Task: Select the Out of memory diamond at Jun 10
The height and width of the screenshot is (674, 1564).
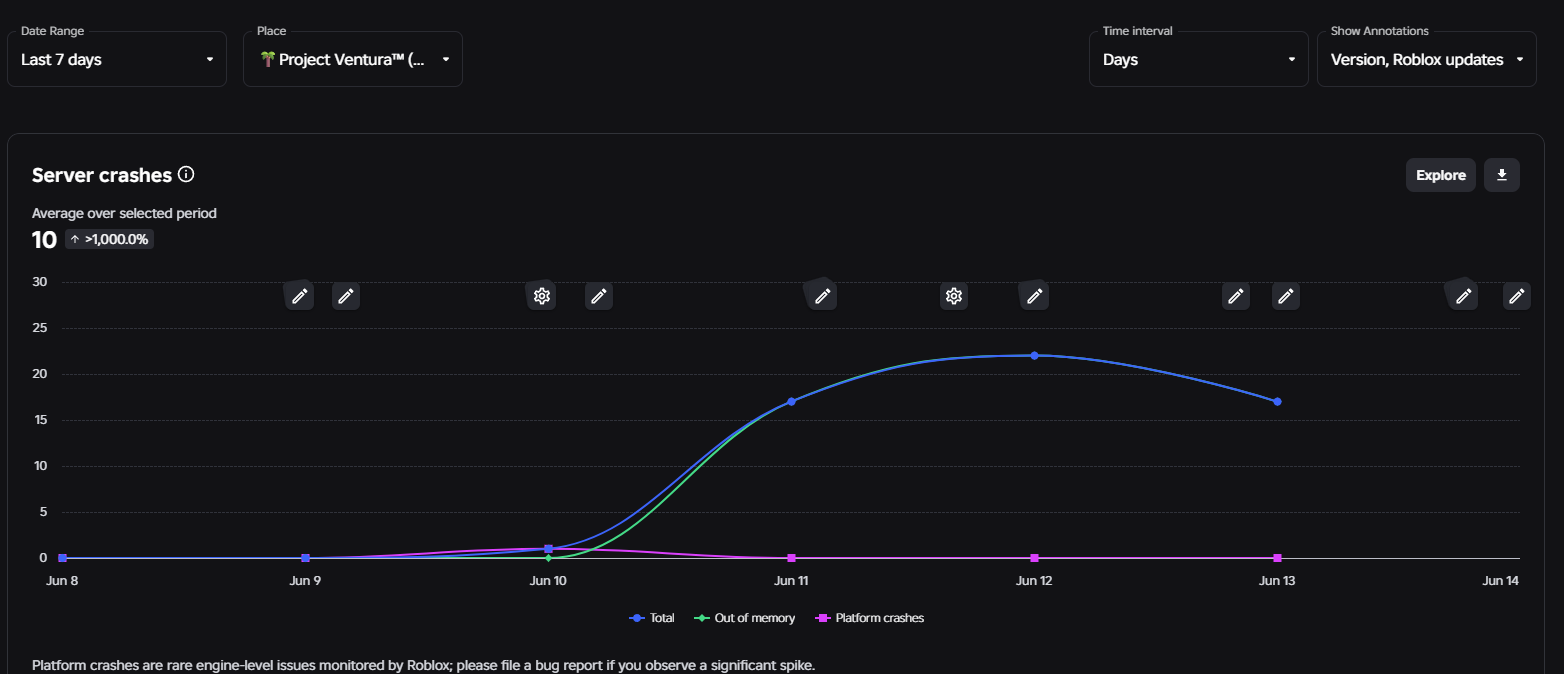Action: [x=548, y=558]
